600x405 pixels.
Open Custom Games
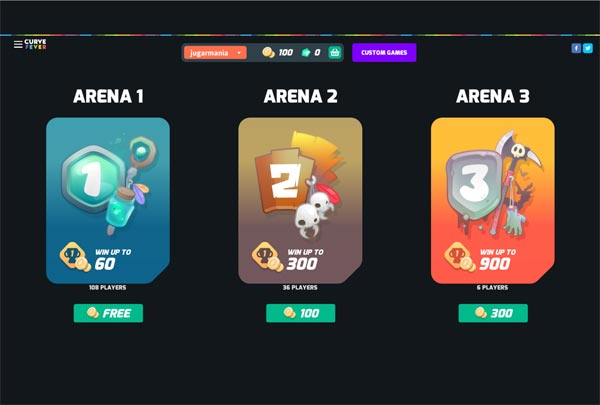coord(384,52)
